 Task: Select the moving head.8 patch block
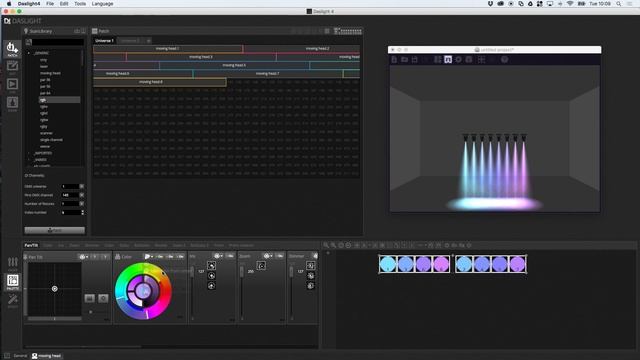[160, 82]
